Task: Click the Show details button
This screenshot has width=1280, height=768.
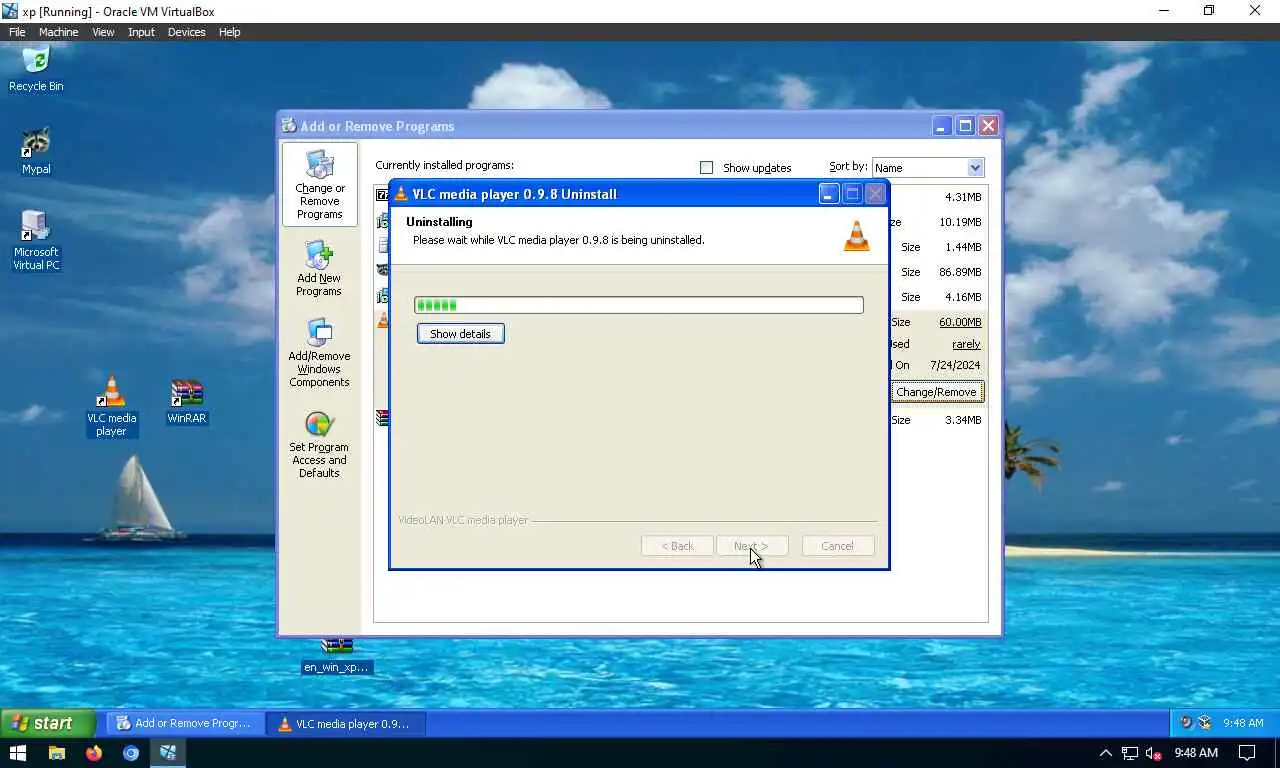Action: (460, 333)
